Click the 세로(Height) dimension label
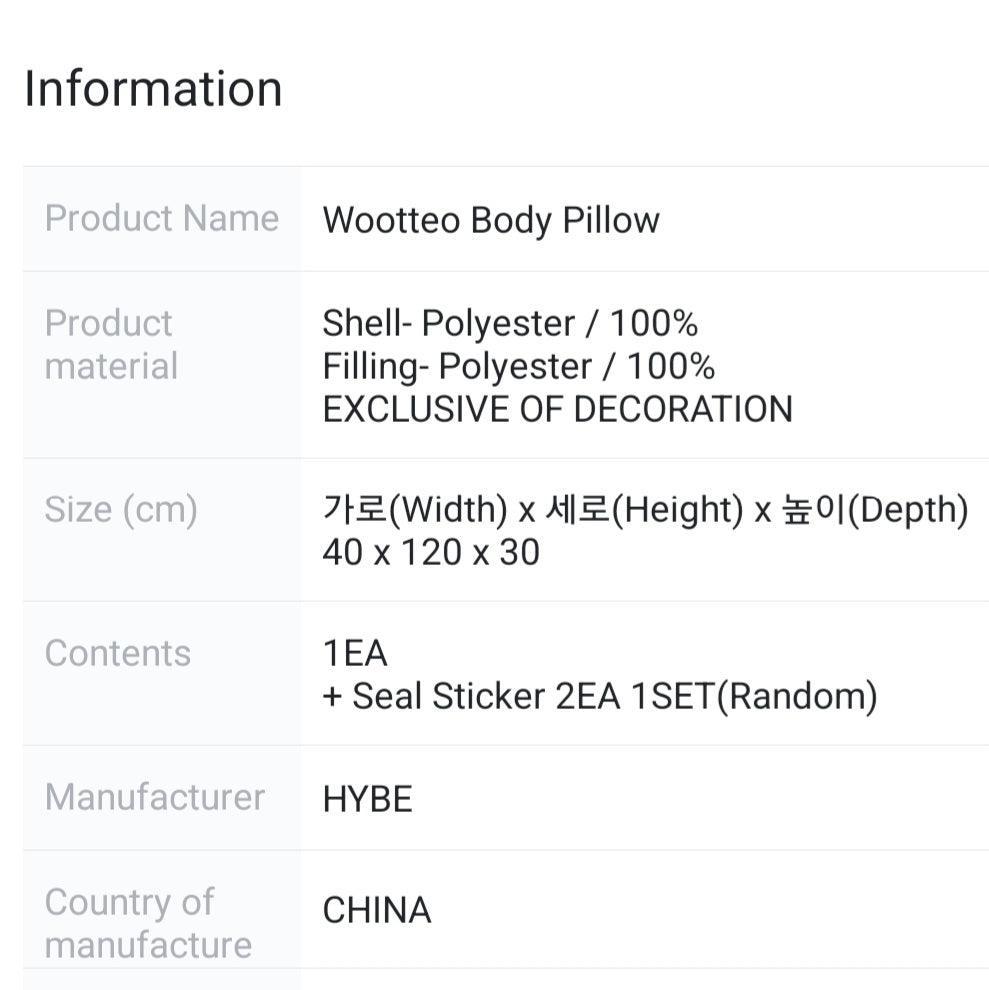989x990 pixels. click(644, 511)
